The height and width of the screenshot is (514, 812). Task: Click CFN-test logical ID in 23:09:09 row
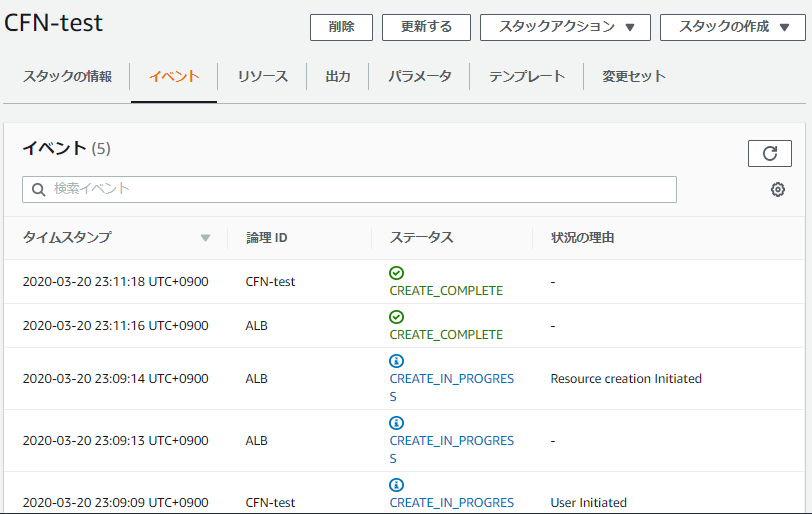click(x=270, y=503)
